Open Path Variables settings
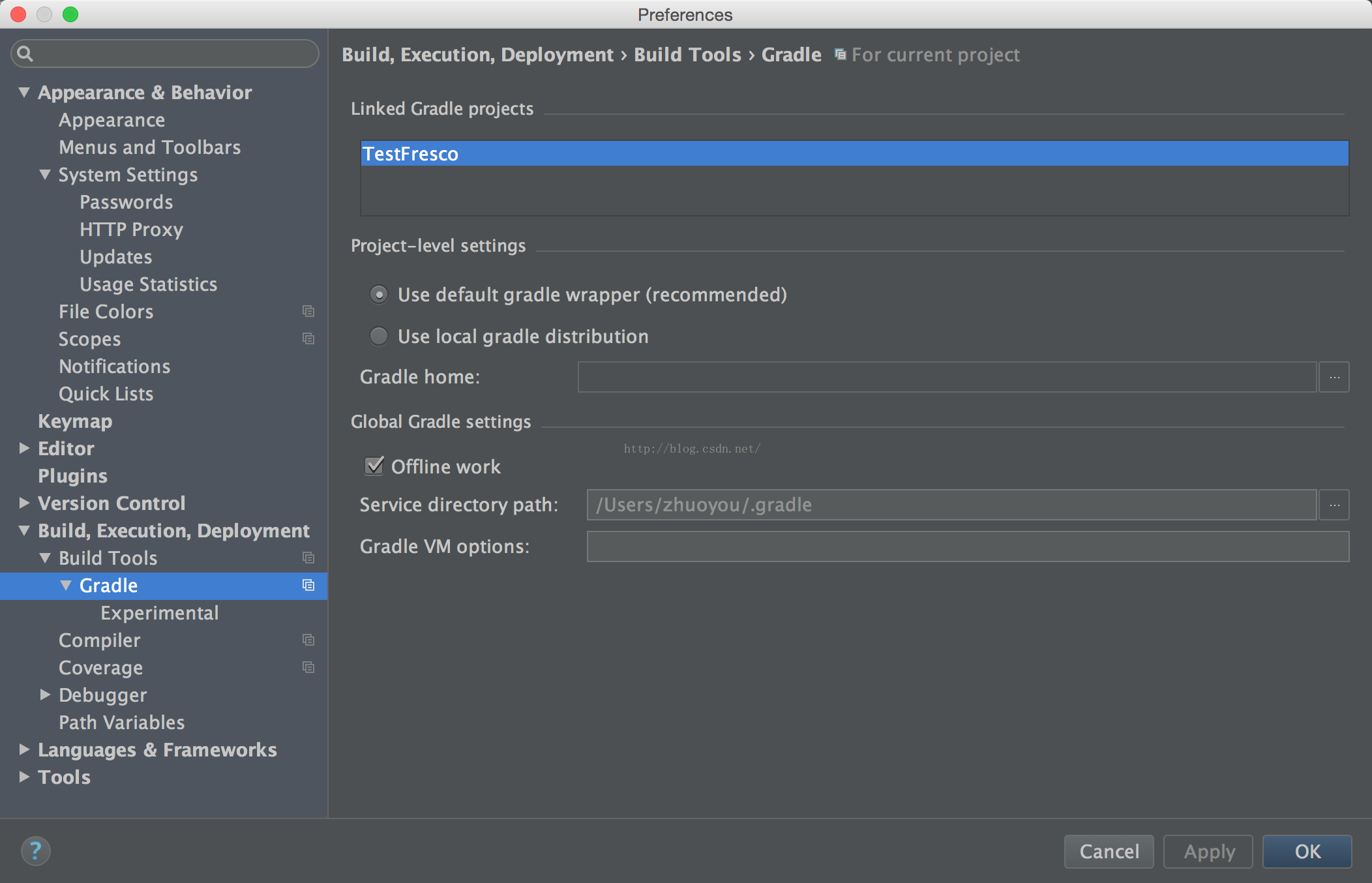 coord(122,723)
